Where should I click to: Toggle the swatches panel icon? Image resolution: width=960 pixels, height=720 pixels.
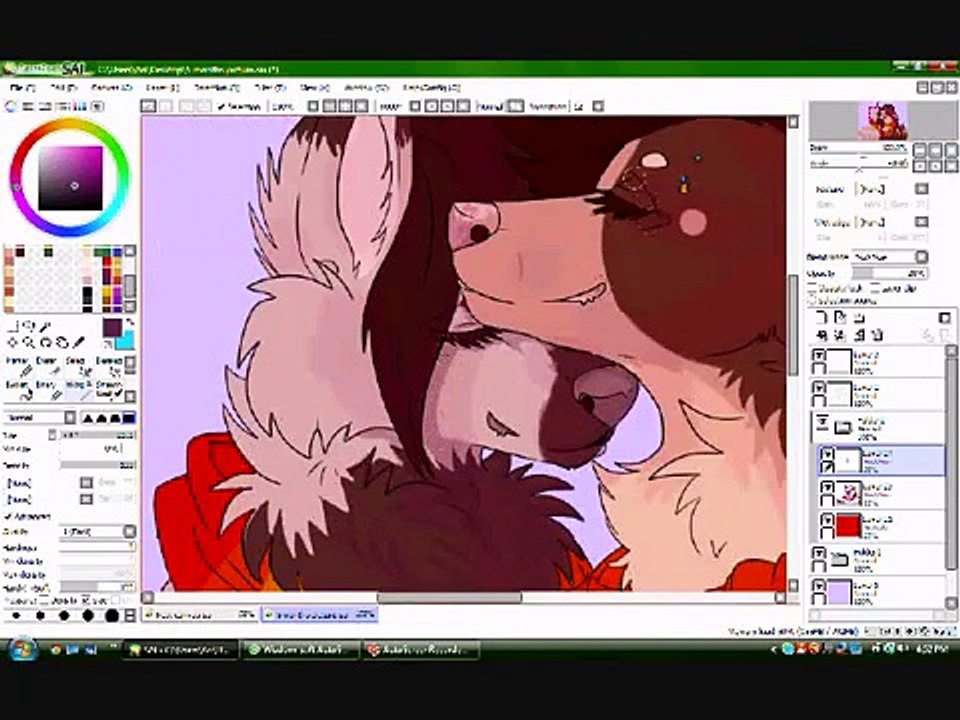[x=80, y=106]
